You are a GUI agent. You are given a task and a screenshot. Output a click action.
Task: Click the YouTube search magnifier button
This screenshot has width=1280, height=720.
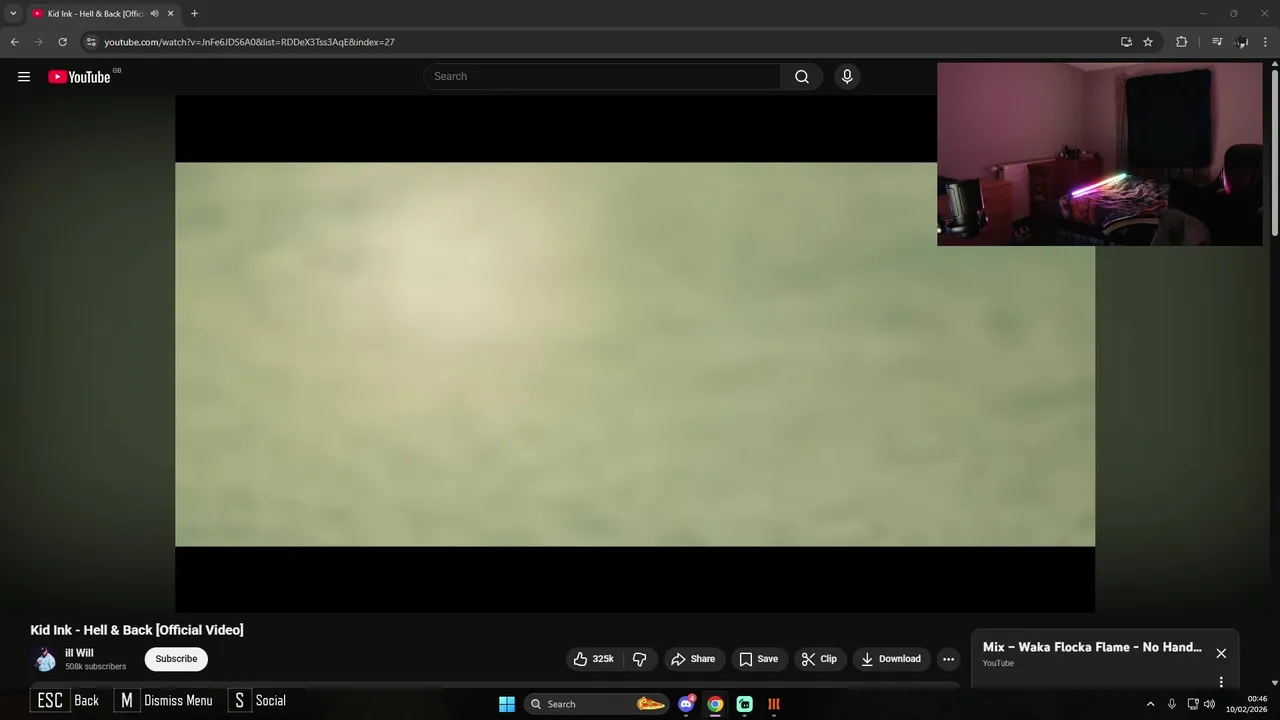click(x=802, y=77)
